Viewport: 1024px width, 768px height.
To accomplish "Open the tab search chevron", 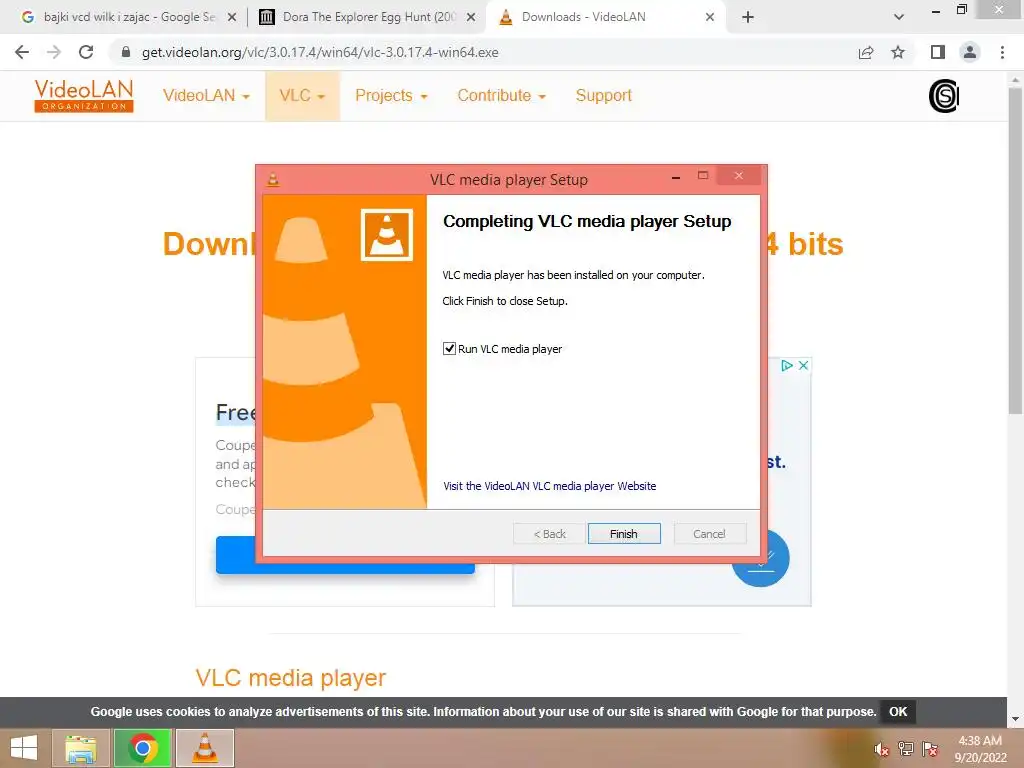I will pyautogui.click(x=899, y=17).
